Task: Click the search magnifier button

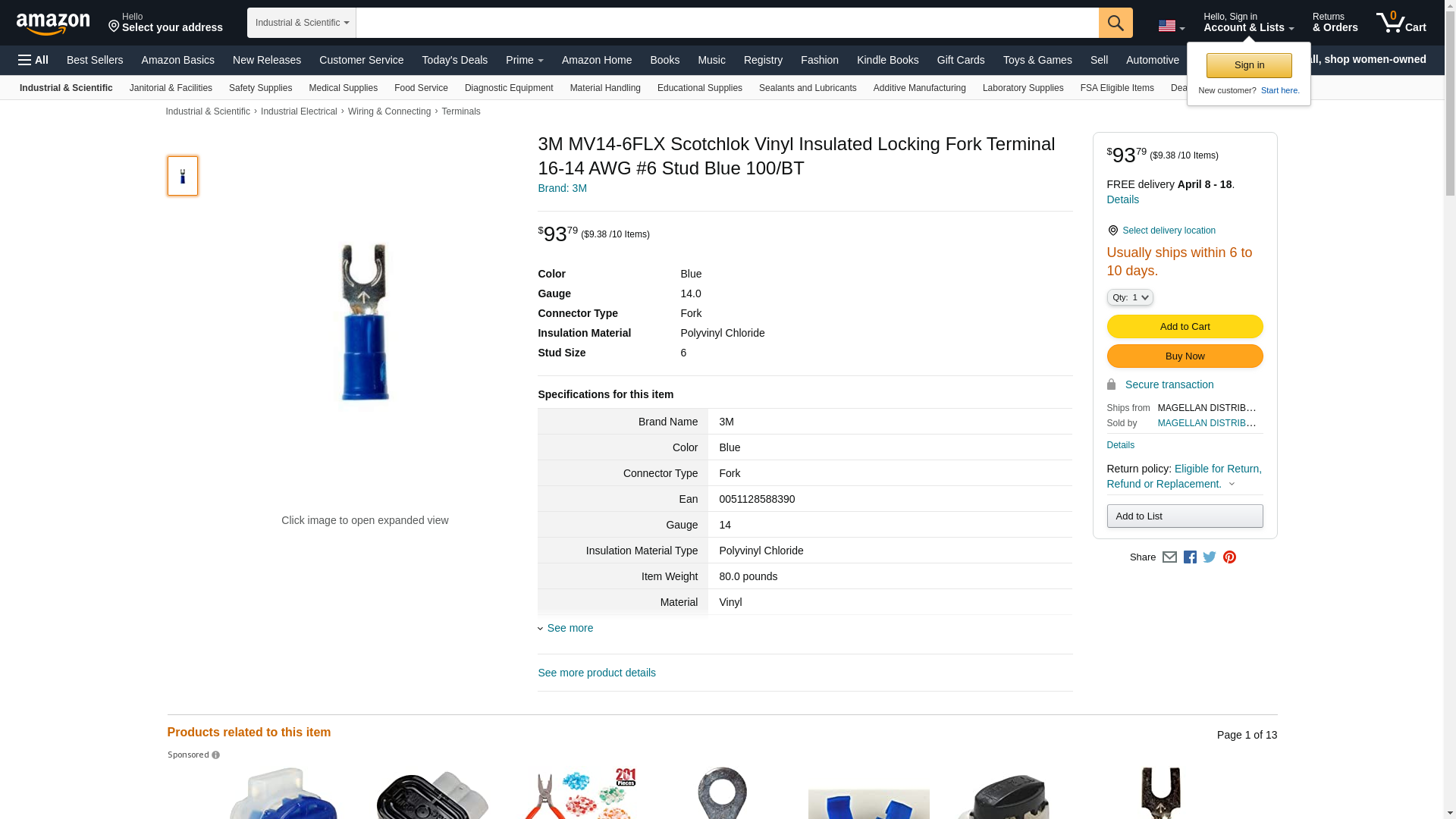Action: coord(1115,23)
